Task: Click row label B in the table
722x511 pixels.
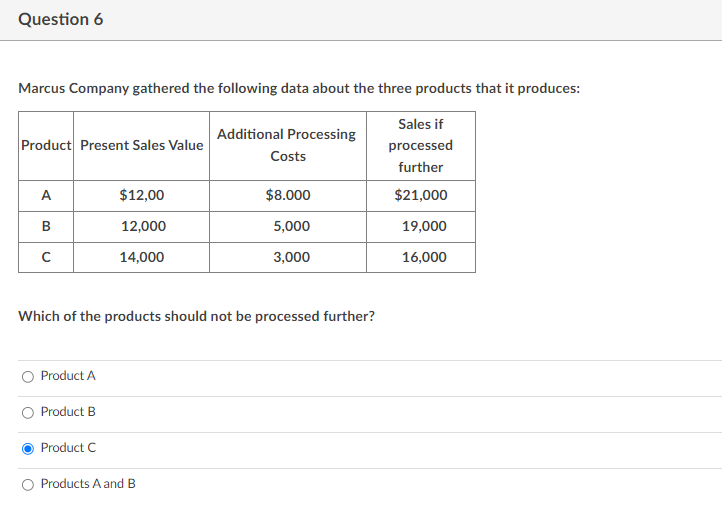Action: (46, 226)
